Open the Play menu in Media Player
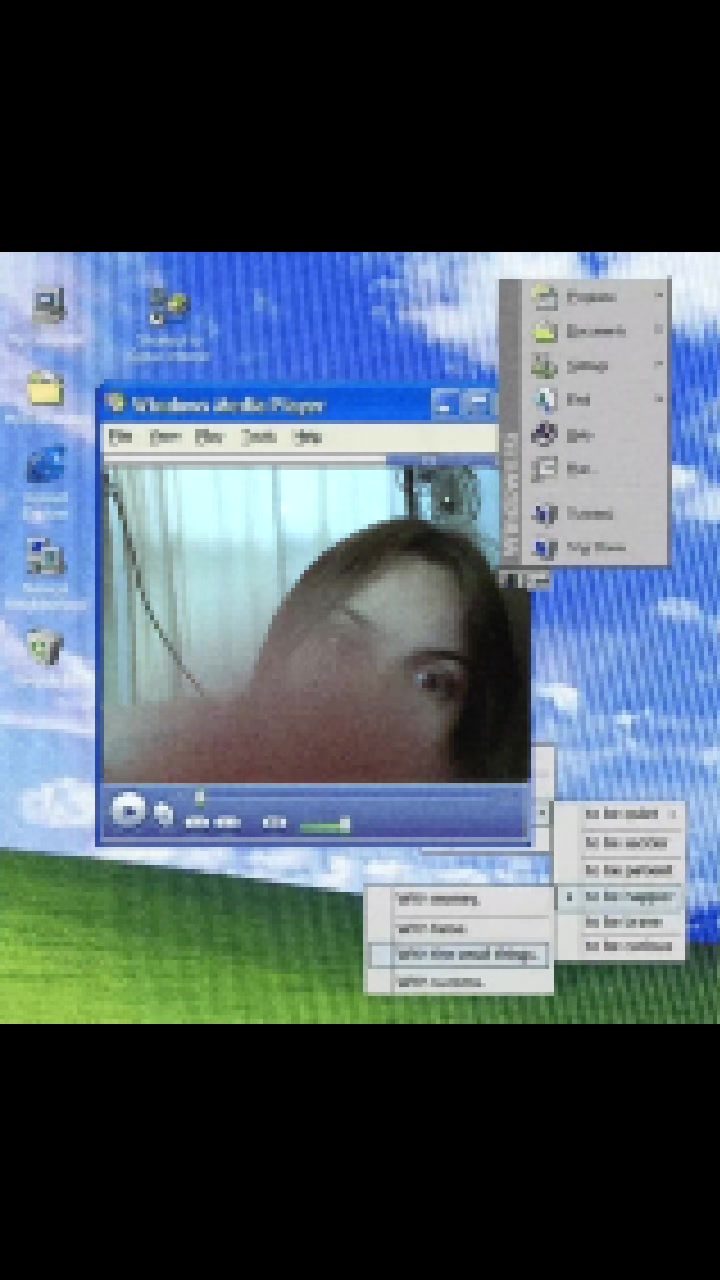 click(208, 437)
